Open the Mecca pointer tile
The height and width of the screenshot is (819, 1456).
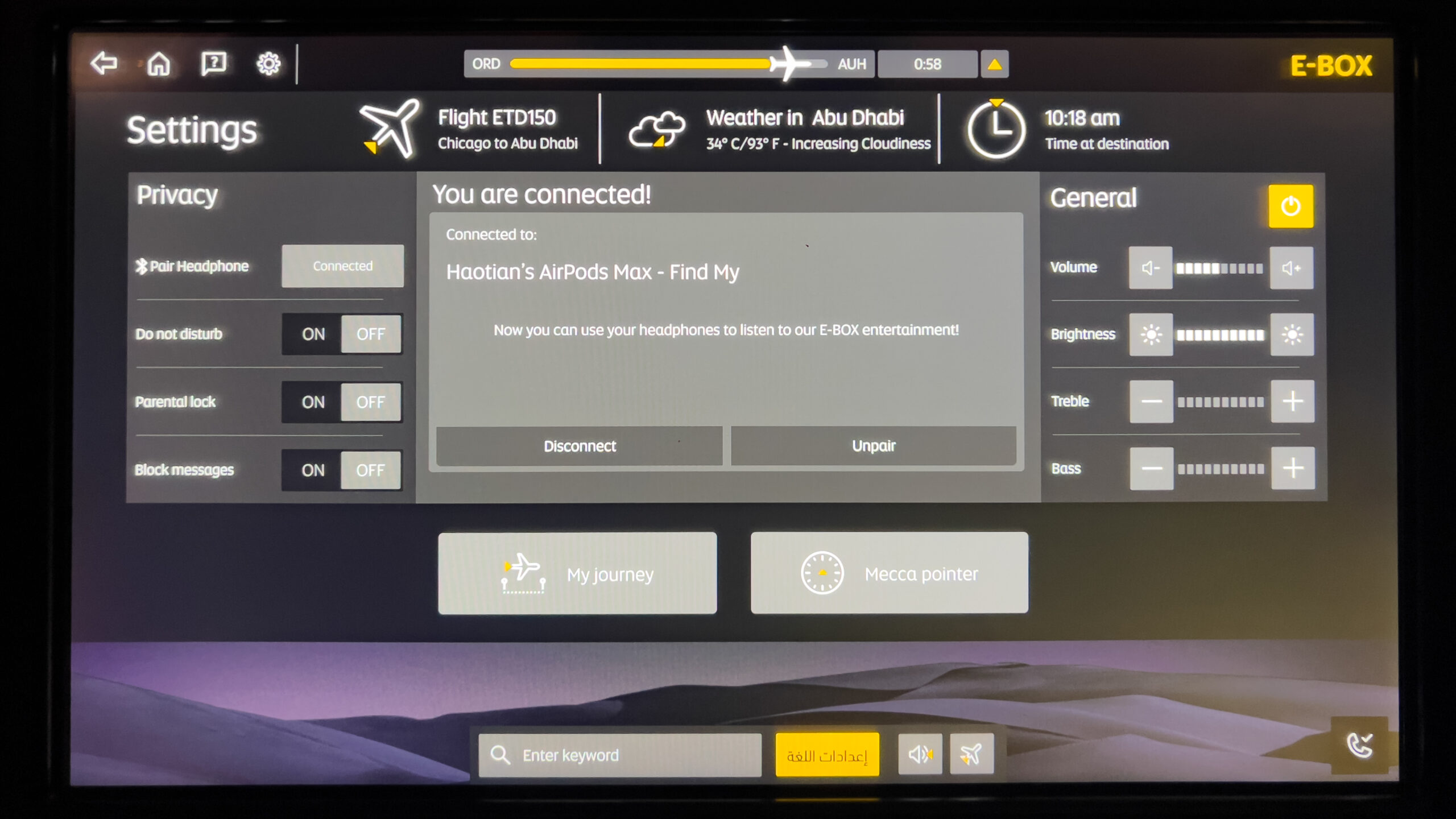pyautogui.click(x=890, y=573)
